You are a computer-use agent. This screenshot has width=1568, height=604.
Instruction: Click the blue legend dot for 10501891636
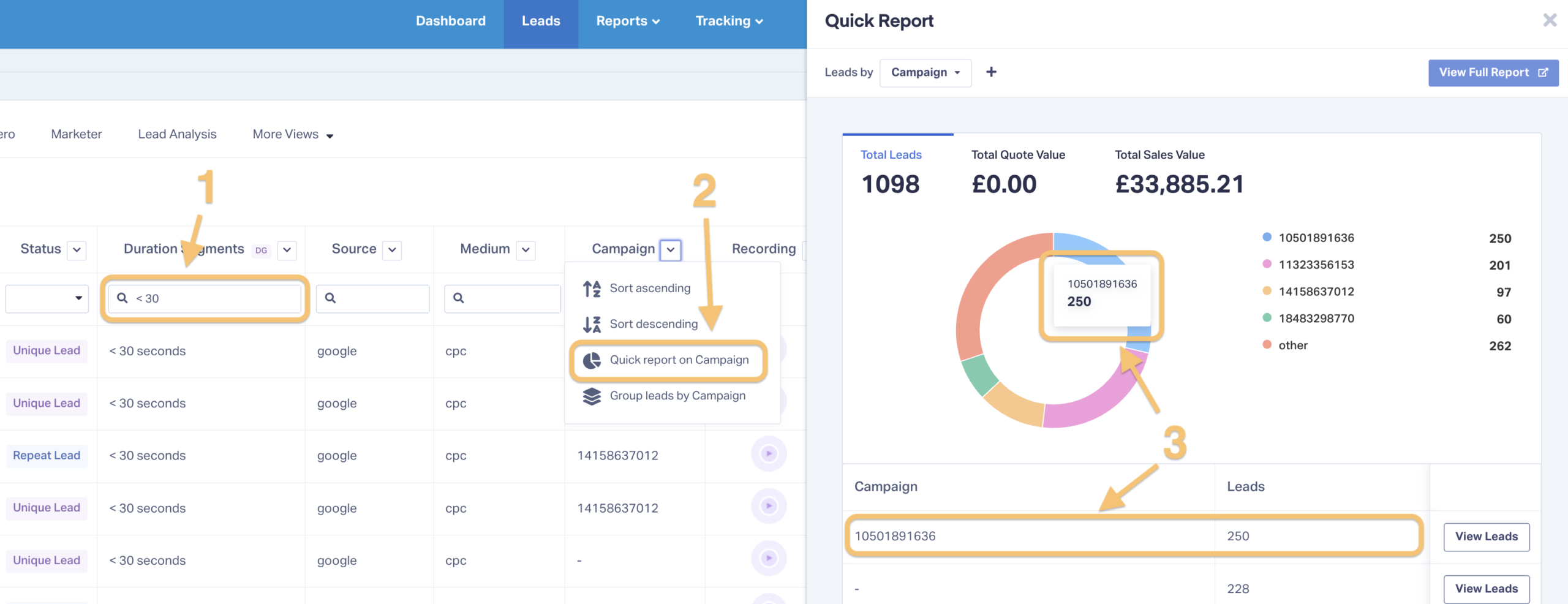click(x=1267, y=237)
